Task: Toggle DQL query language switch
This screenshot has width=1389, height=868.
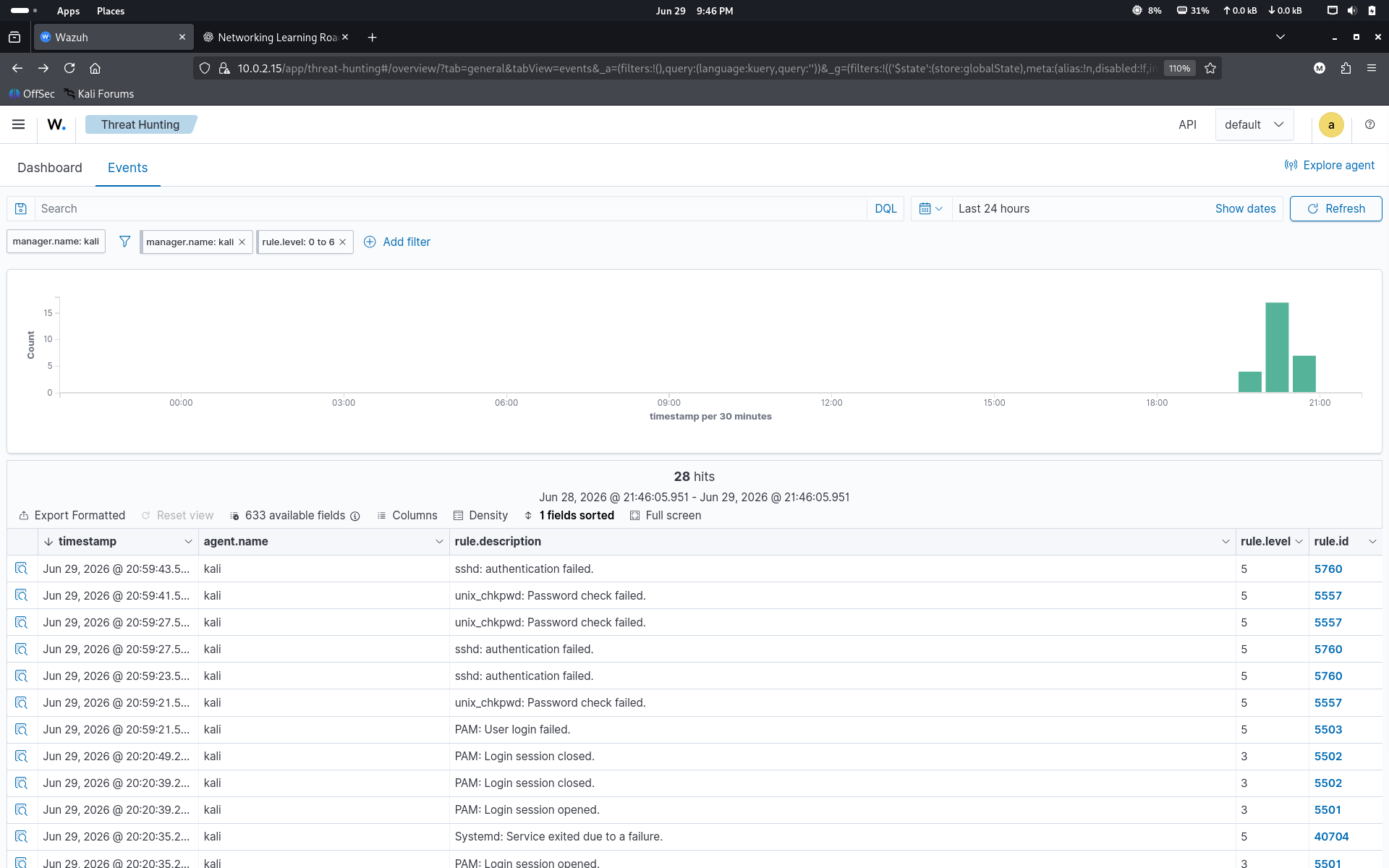Action: tap(885, 209)
